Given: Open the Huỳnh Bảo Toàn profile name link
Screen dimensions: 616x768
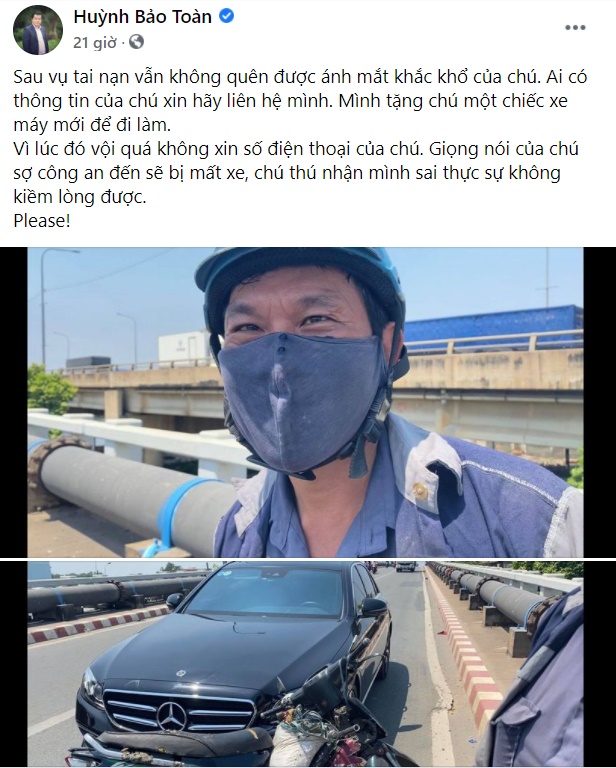Looking at the screenshot, I should [142, 17].
